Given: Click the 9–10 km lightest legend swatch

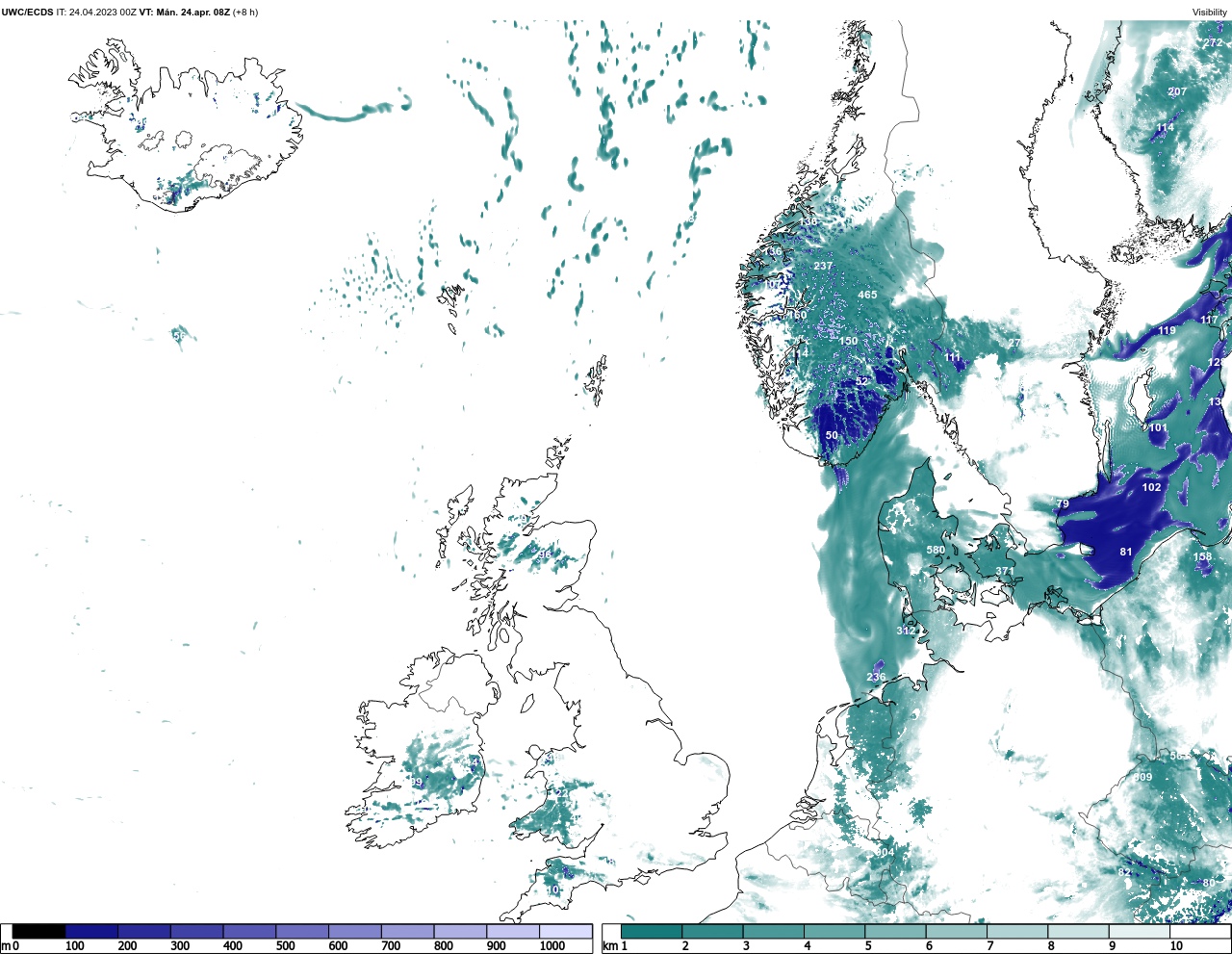Looking at the screenshot, I should (1140, 932).
